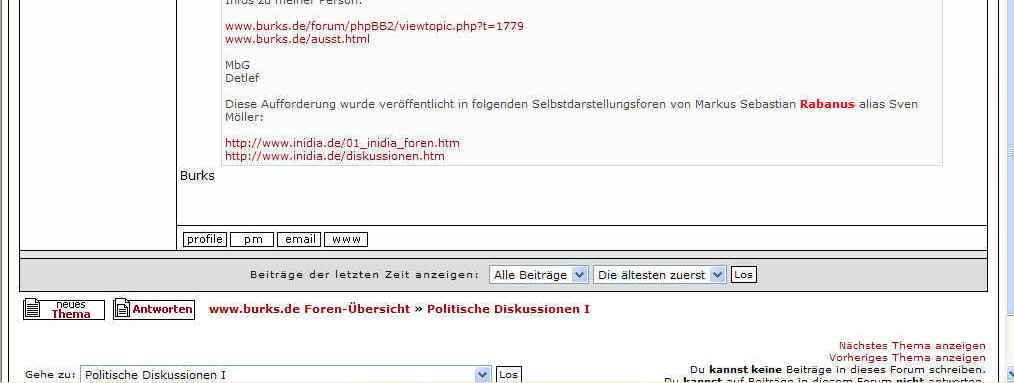
Task: Follow the inidia.de/01_inidia_foren.htm link
Action: (343, 143)
